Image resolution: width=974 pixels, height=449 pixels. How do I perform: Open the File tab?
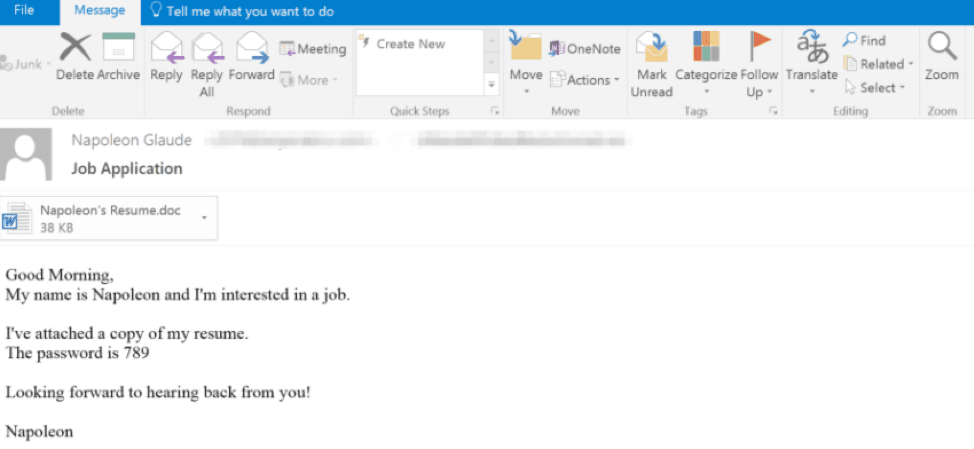pos(24,11)
